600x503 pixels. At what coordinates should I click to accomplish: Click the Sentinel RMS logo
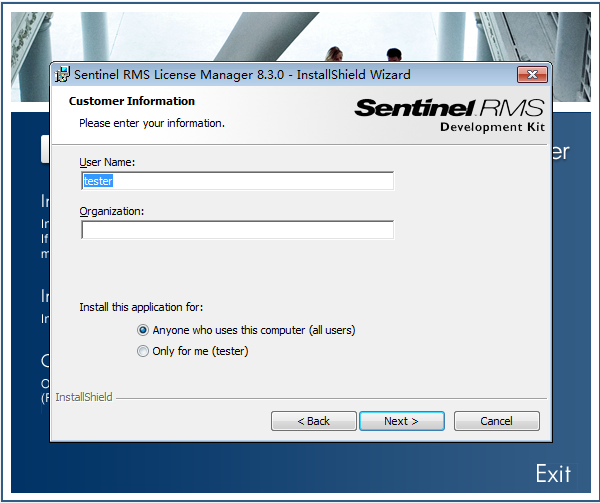point(449,108)
